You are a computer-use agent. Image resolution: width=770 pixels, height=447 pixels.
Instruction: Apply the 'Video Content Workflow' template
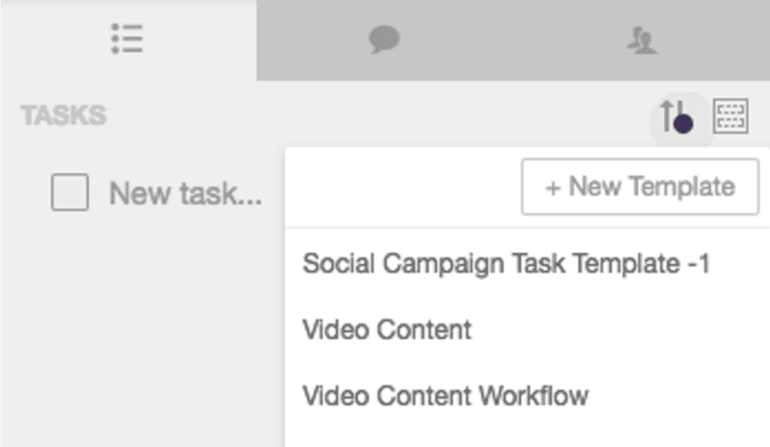click(x=445, y=395)
